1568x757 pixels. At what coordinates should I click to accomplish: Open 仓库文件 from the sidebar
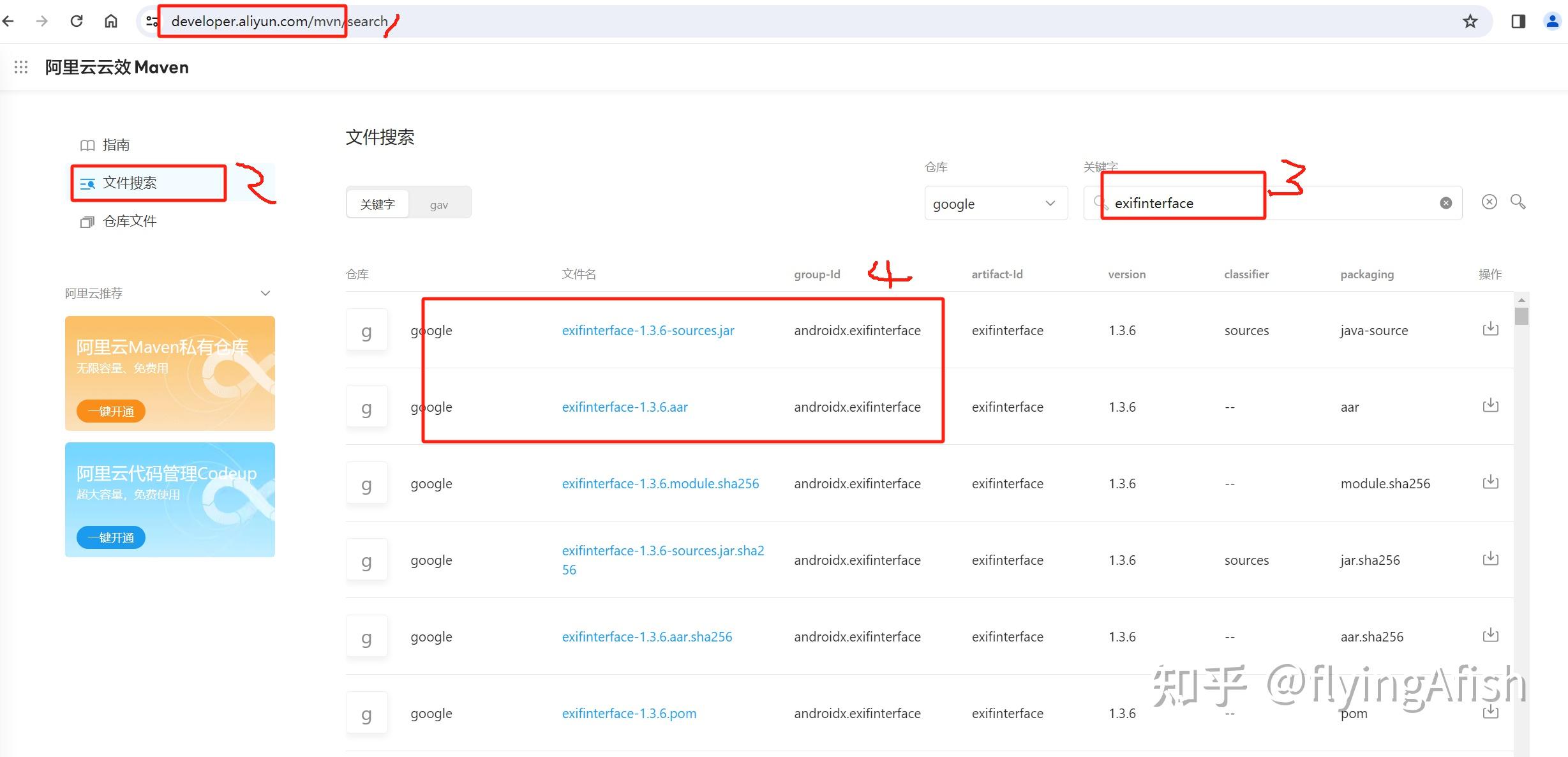click(x=130, y=221)
